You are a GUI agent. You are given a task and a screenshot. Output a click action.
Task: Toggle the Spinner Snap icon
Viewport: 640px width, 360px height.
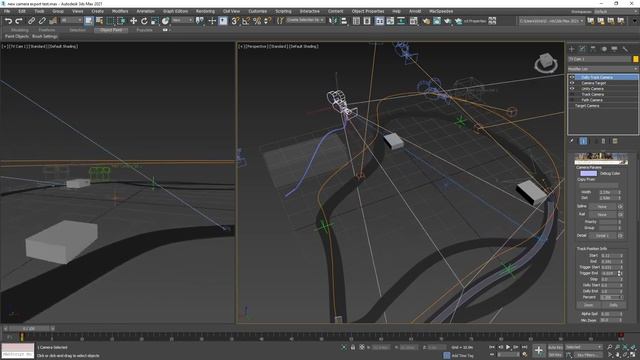pyautogui.click(x=267, y=20)
